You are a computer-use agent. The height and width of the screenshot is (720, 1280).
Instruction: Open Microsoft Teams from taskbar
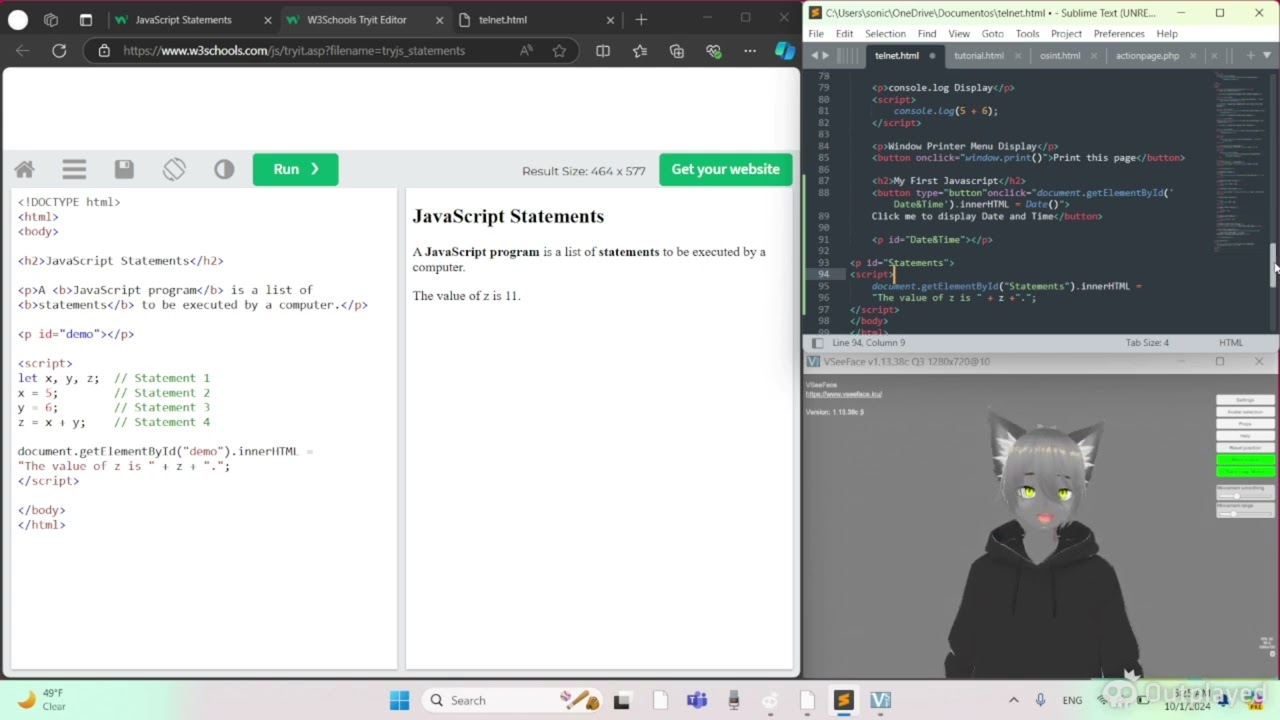(x=697, y=700)
